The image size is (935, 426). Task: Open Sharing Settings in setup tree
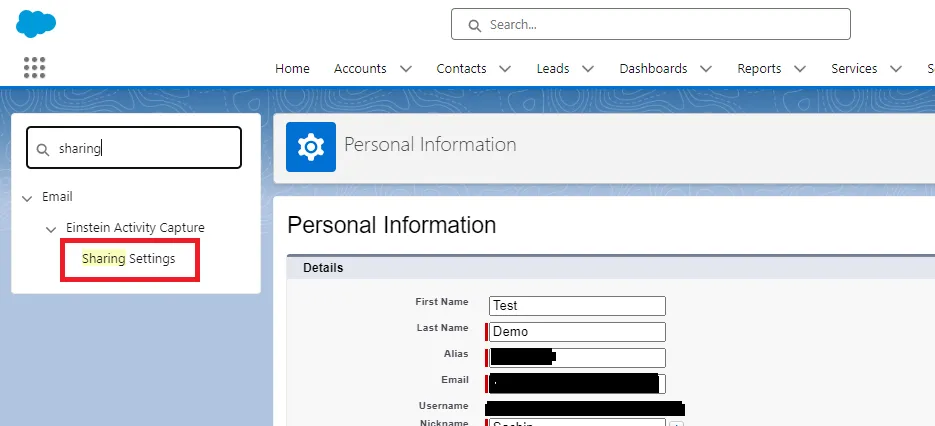coord(129,259)
